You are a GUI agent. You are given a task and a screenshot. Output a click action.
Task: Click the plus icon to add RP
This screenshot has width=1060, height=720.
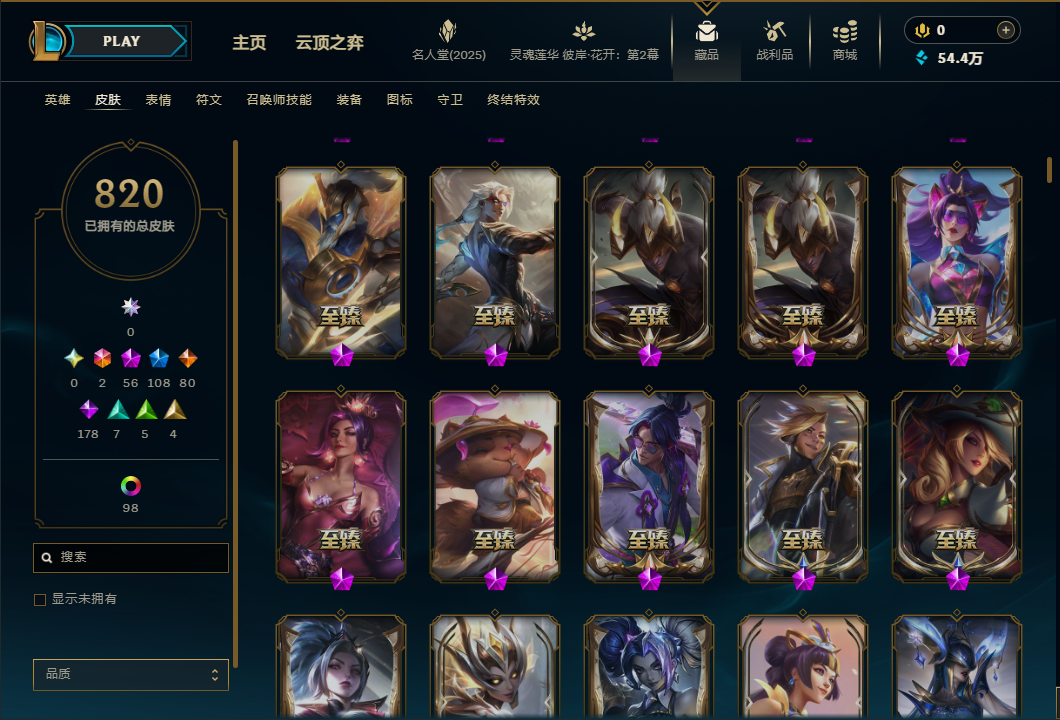(1005, 30)
